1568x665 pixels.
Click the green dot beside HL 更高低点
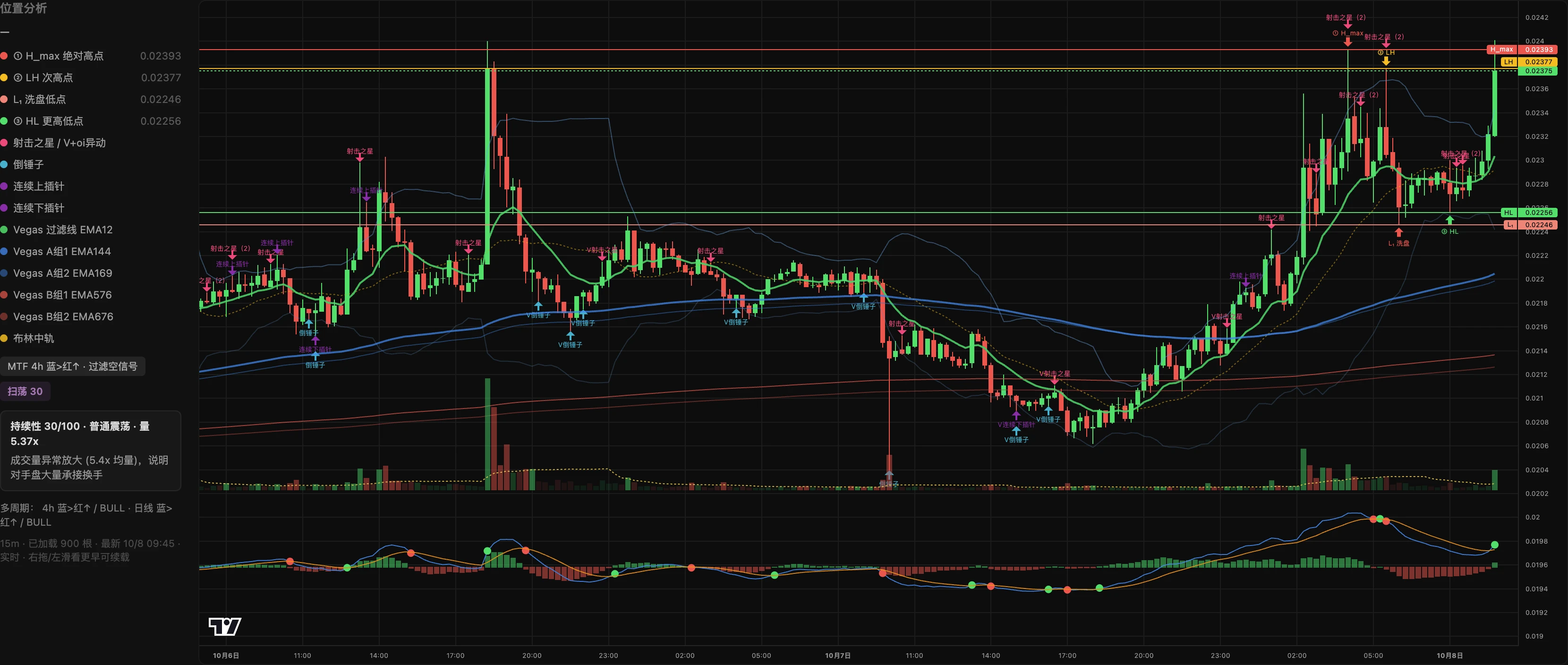point(4,121)
